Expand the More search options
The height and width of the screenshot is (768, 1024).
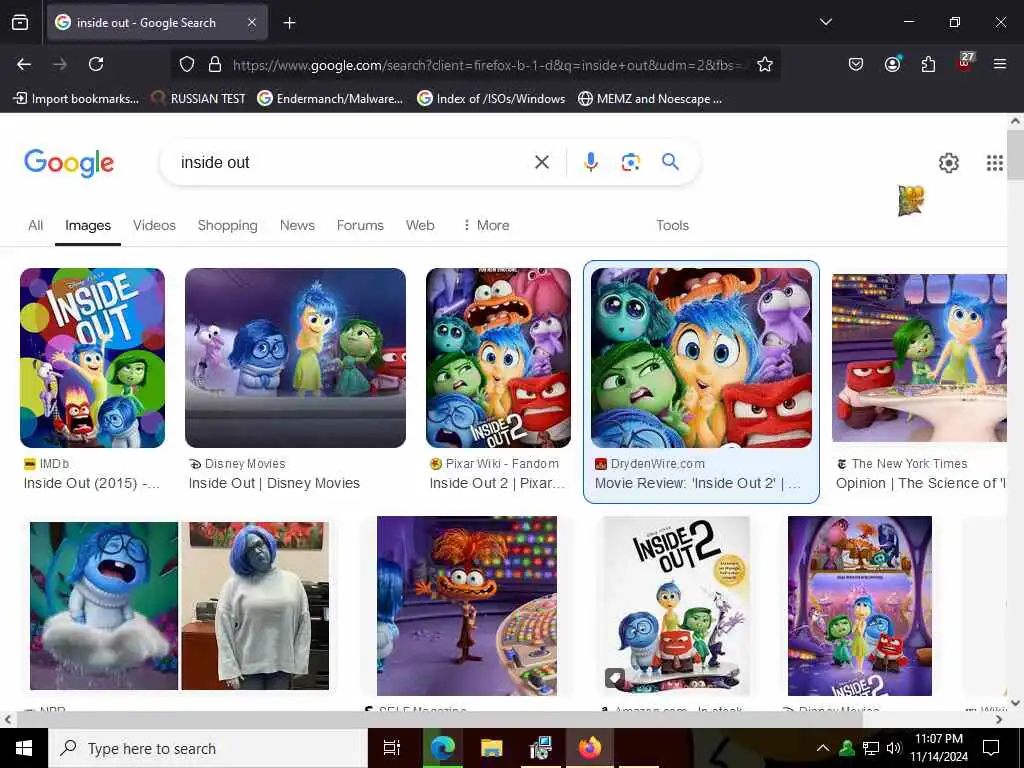pyautogui.click(x=486, y=225)
